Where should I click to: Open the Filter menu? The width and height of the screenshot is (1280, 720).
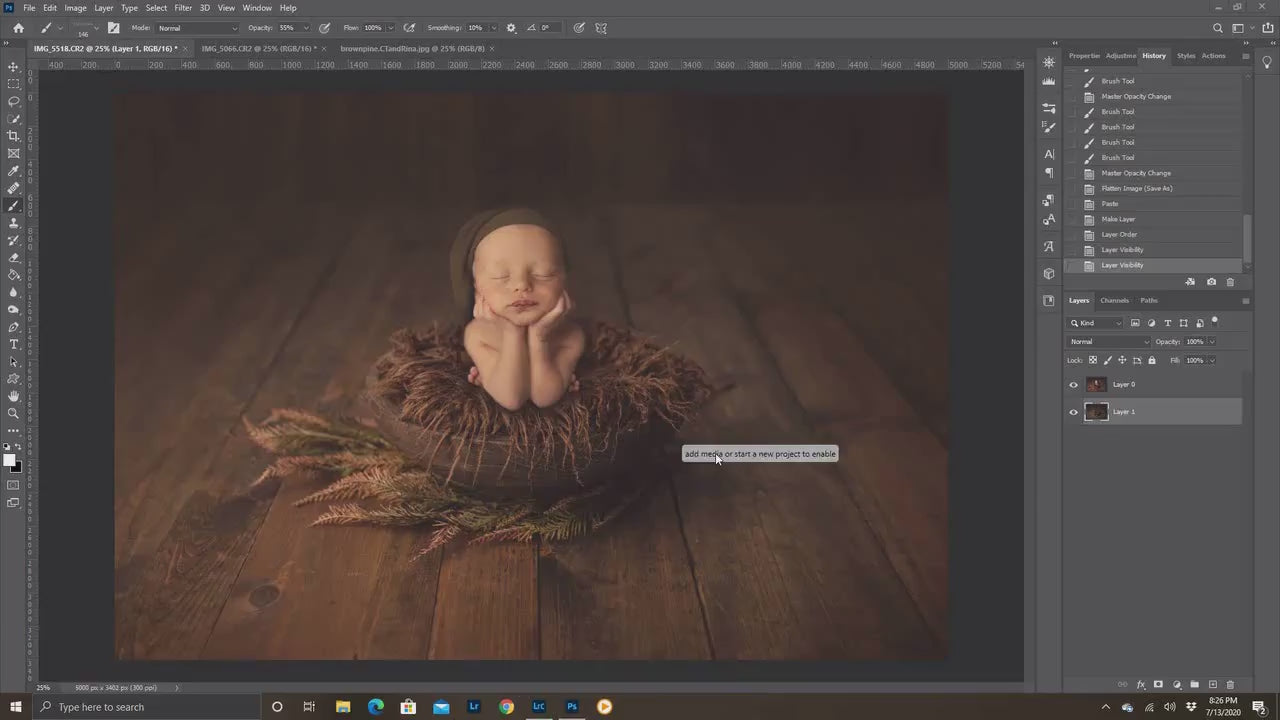pos(183,7)
